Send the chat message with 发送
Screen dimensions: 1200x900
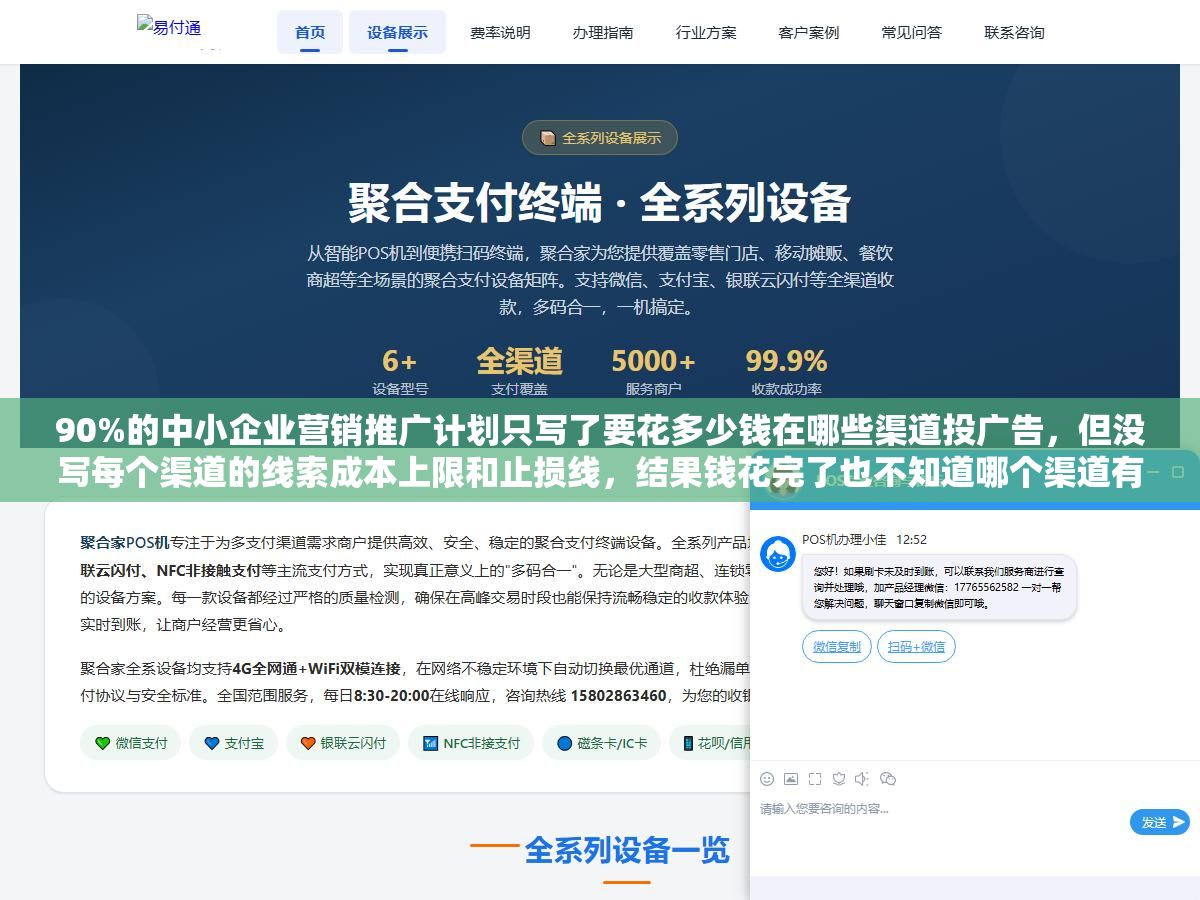pyautogui.click(x=1160, y=822)
